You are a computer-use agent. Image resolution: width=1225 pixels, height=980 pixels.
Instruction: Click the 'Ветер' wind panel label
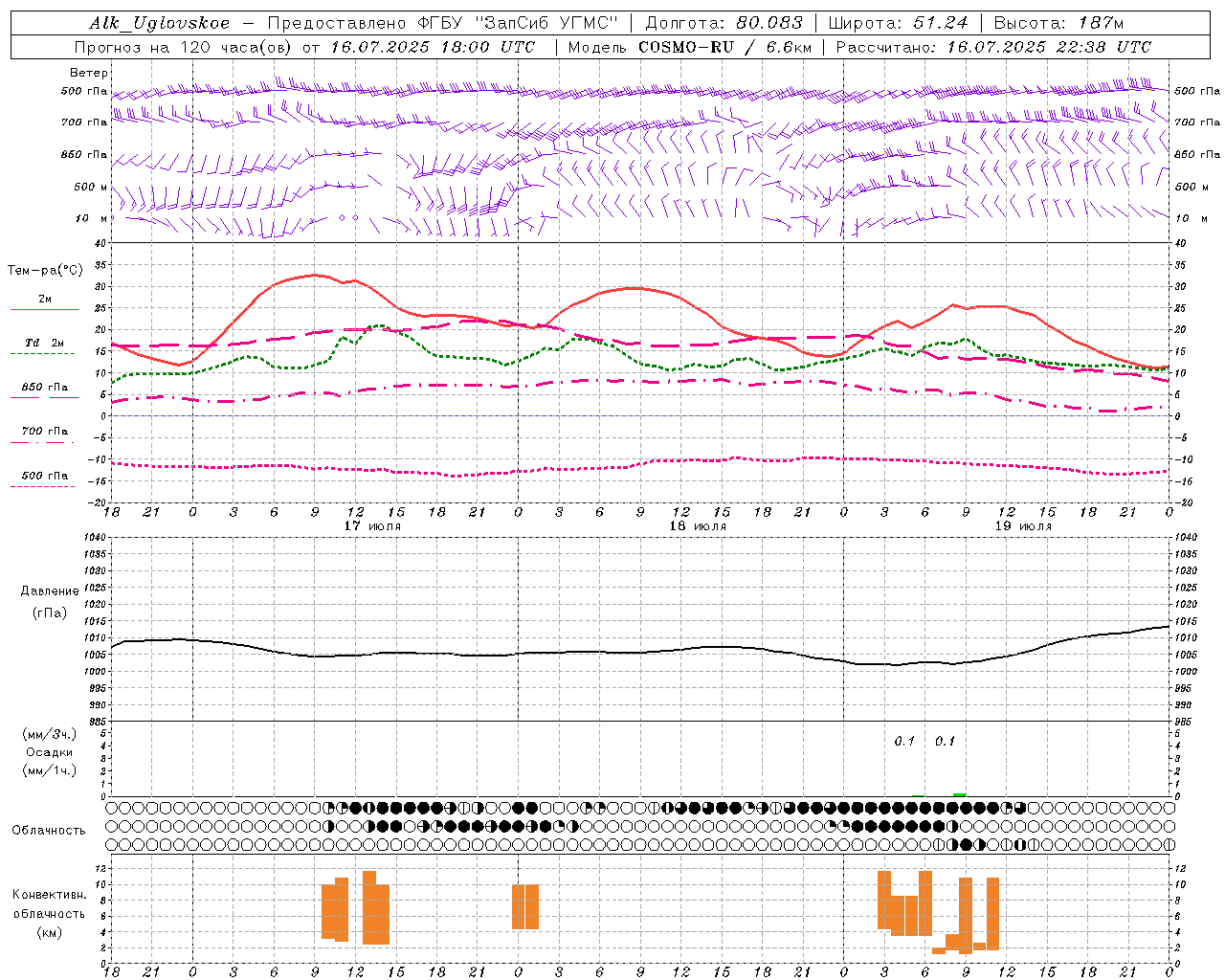tap(89, 73)
